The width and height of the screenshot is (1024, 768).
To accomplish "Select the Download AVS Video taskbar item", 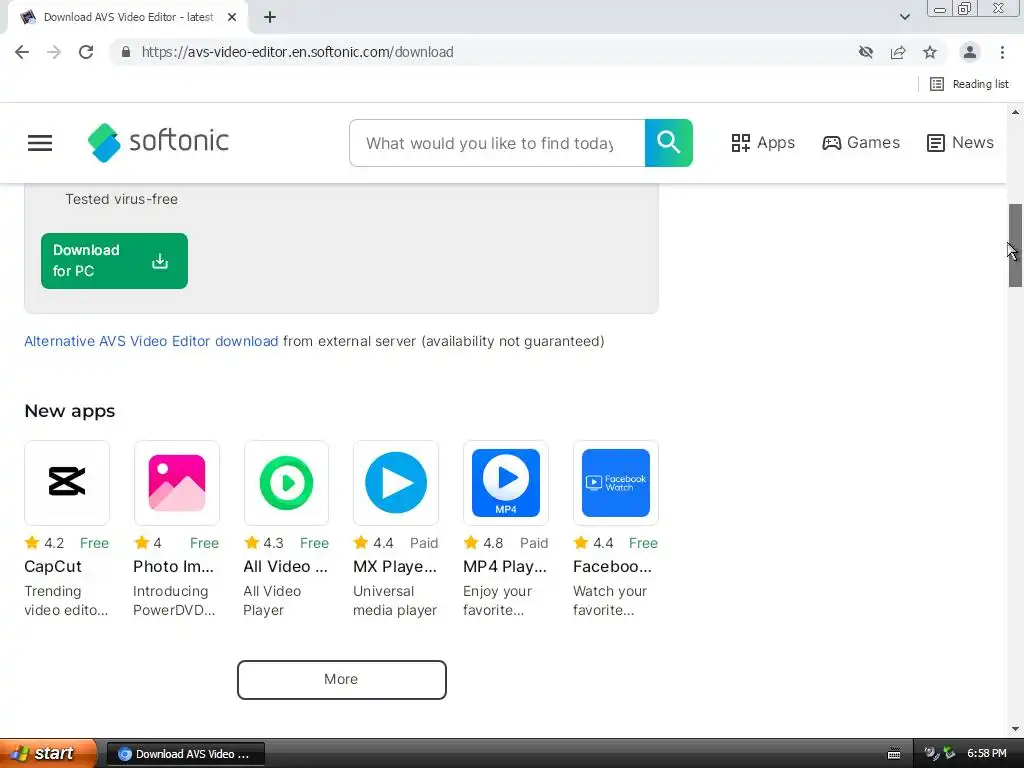I will point(185,754).
